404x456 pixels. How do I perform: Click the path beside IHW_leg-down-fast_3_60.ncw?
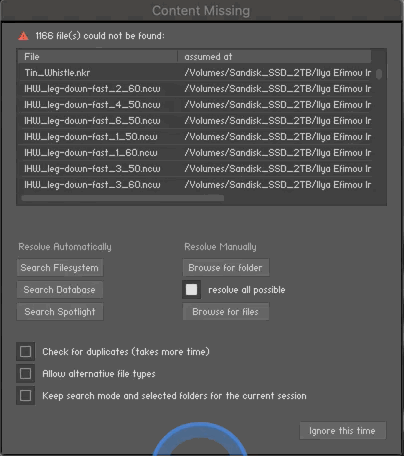[x=278, y=185]
